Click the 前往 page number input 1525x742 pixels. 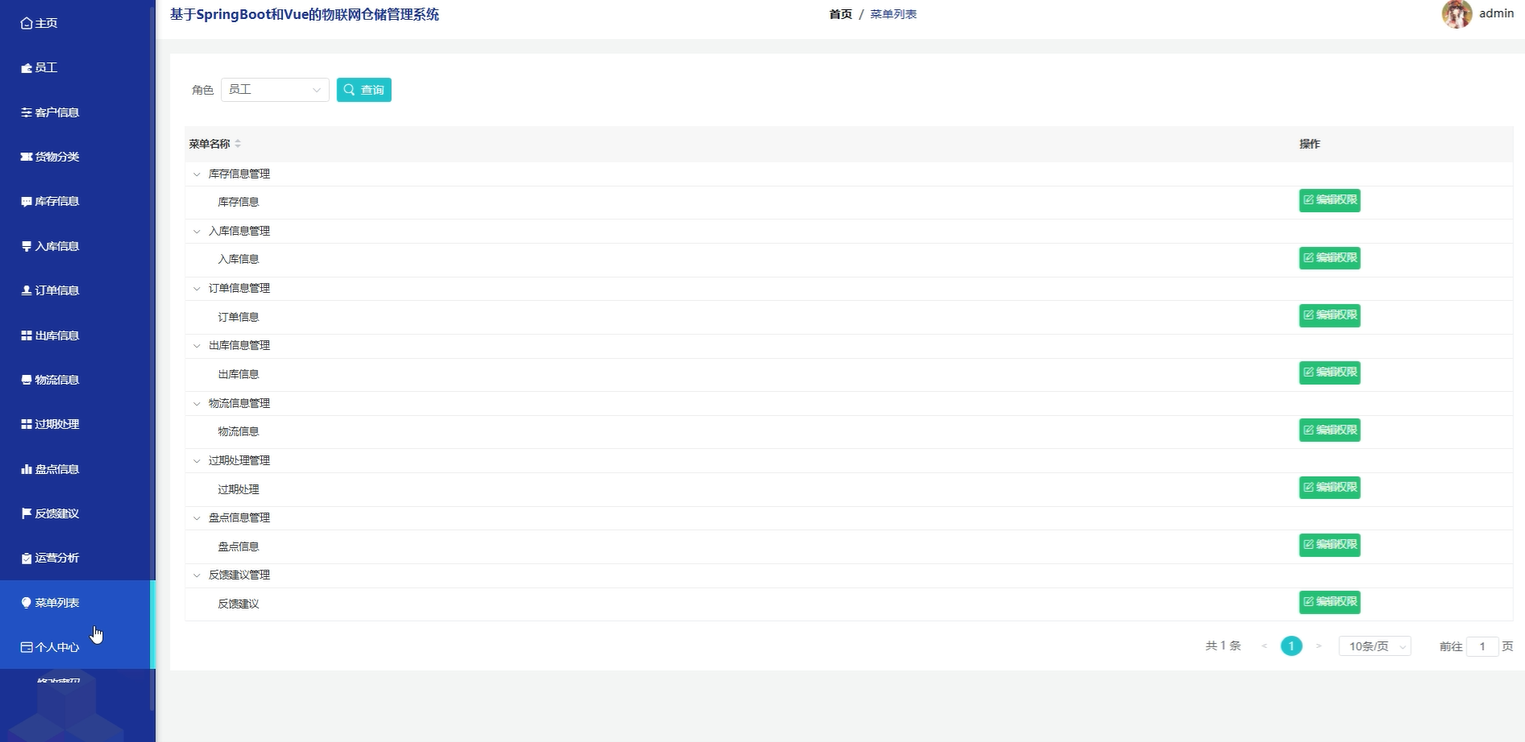(x=1482, y=646)
